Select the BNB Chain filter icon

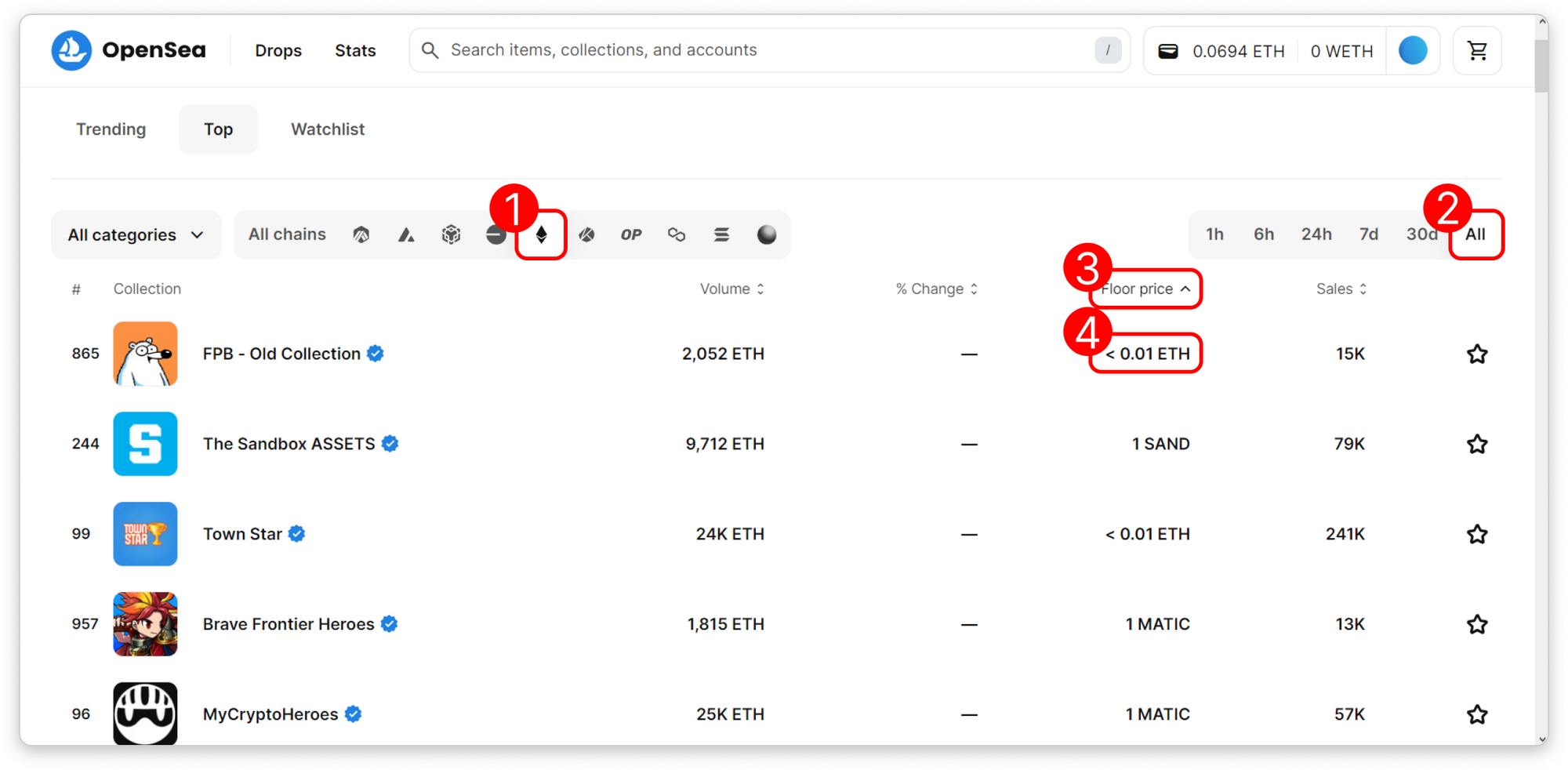(451, 234)
